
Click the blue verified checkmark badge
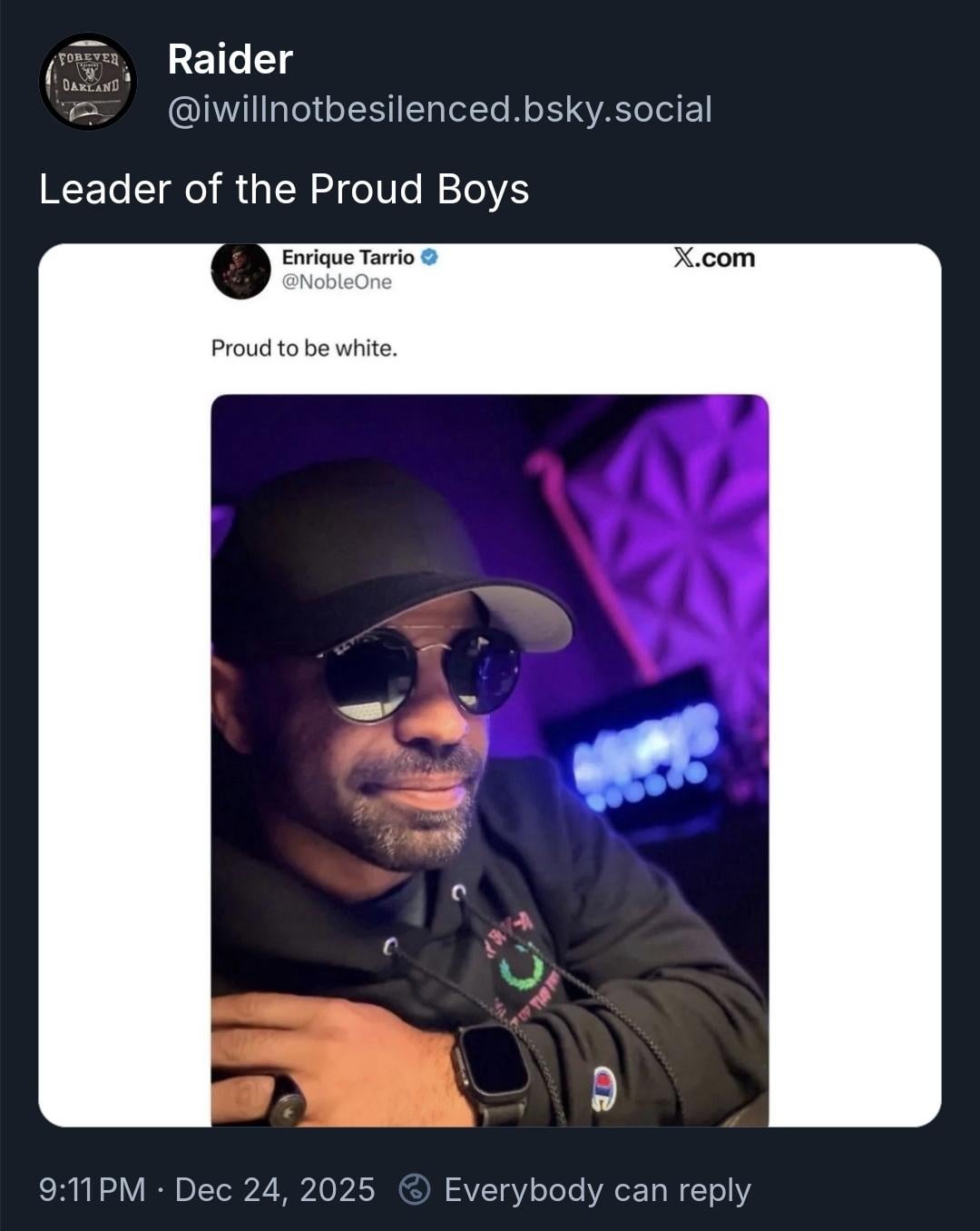coord(430,258)
